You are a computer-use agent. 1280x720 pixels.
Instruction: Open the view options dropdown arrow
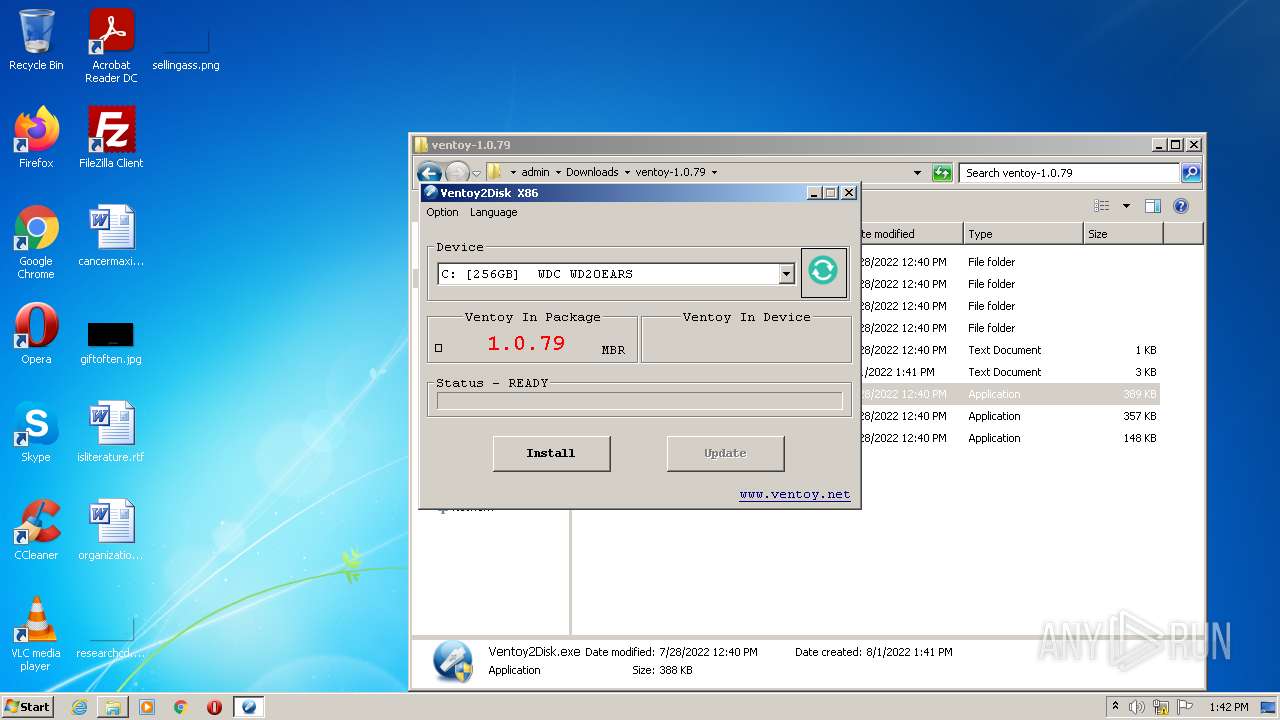pyautogui.click(x=1126, y=206)
